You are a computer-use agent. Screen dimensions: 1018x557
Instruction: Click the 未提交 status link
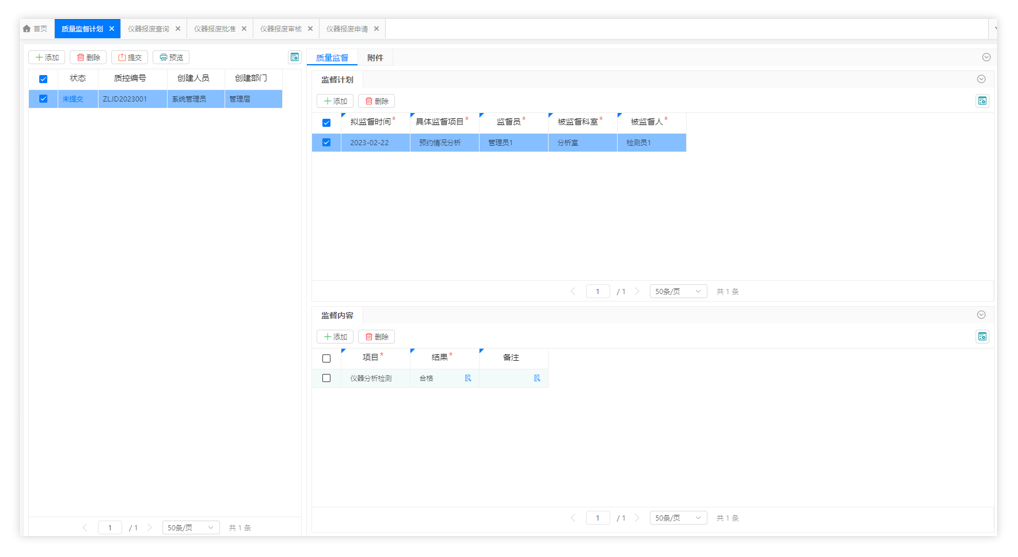click(x=73, y=99)
